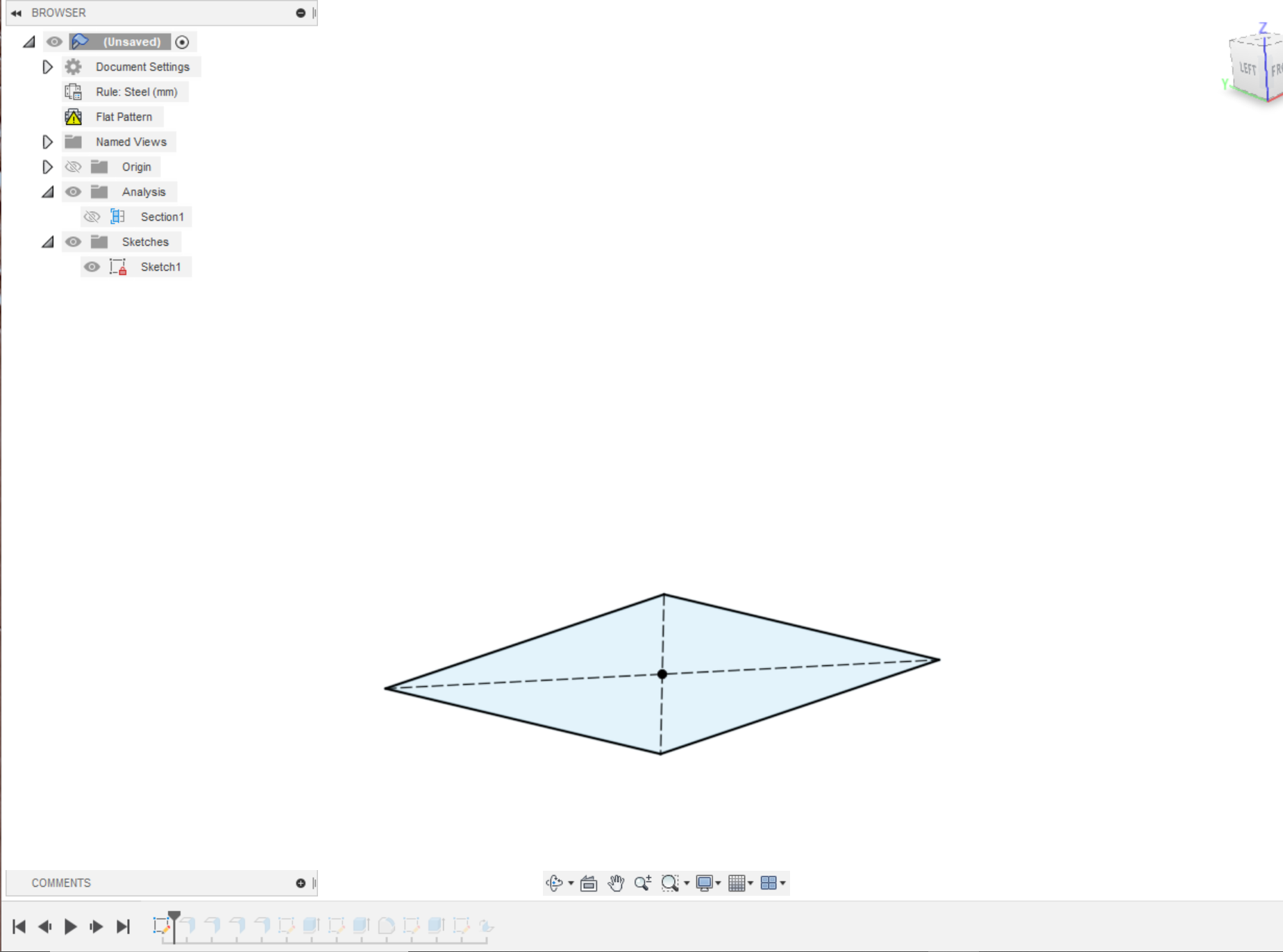
Task: Select the Orbit tool in the navigation bar
Action: 554,883
